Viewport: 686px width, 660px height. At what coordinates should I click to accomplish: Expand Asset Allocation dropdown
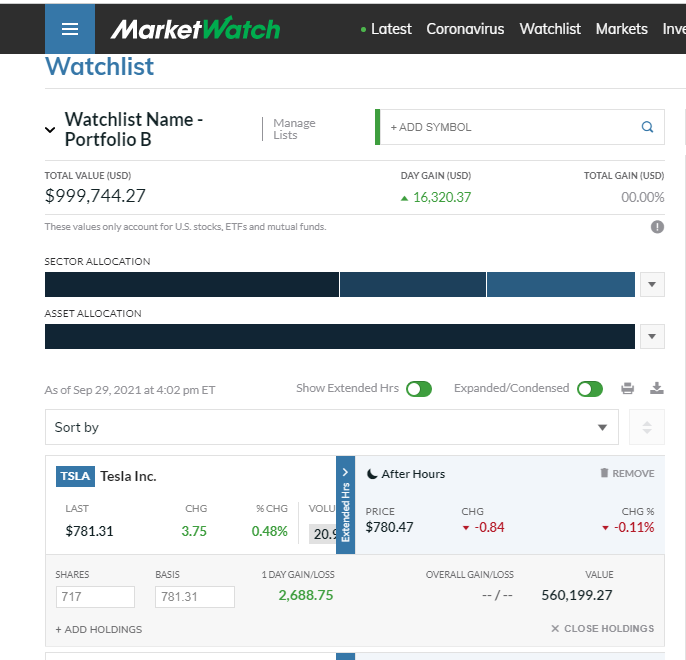(652, 336)
